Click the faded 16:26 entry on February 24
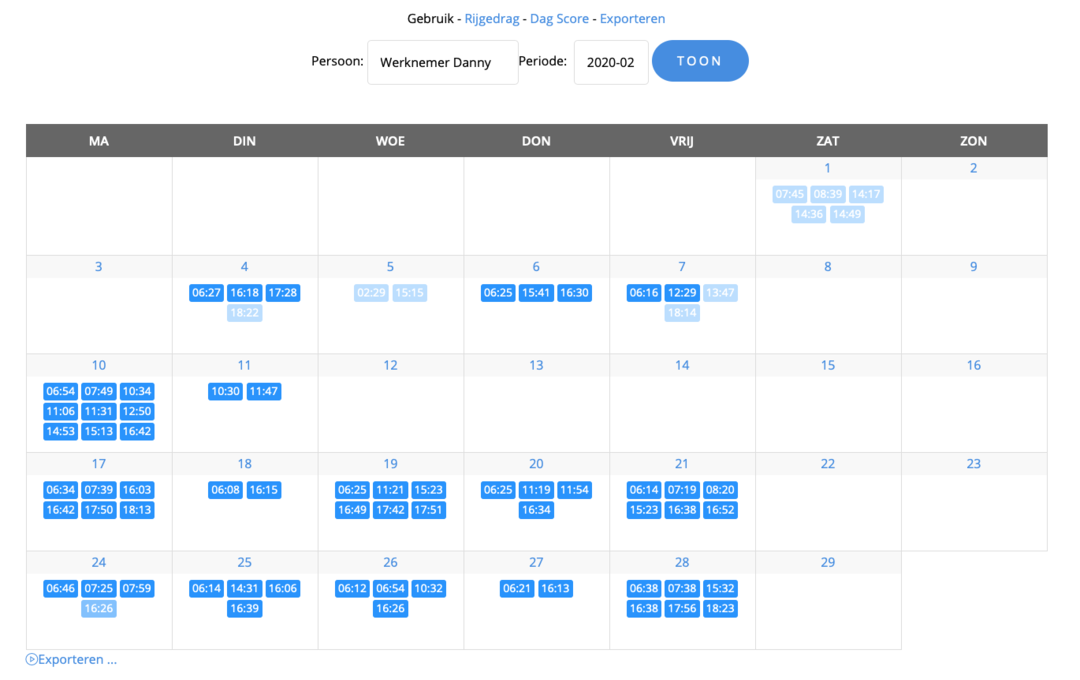This screenshot has width=1080, height=680. coord(98,608)
